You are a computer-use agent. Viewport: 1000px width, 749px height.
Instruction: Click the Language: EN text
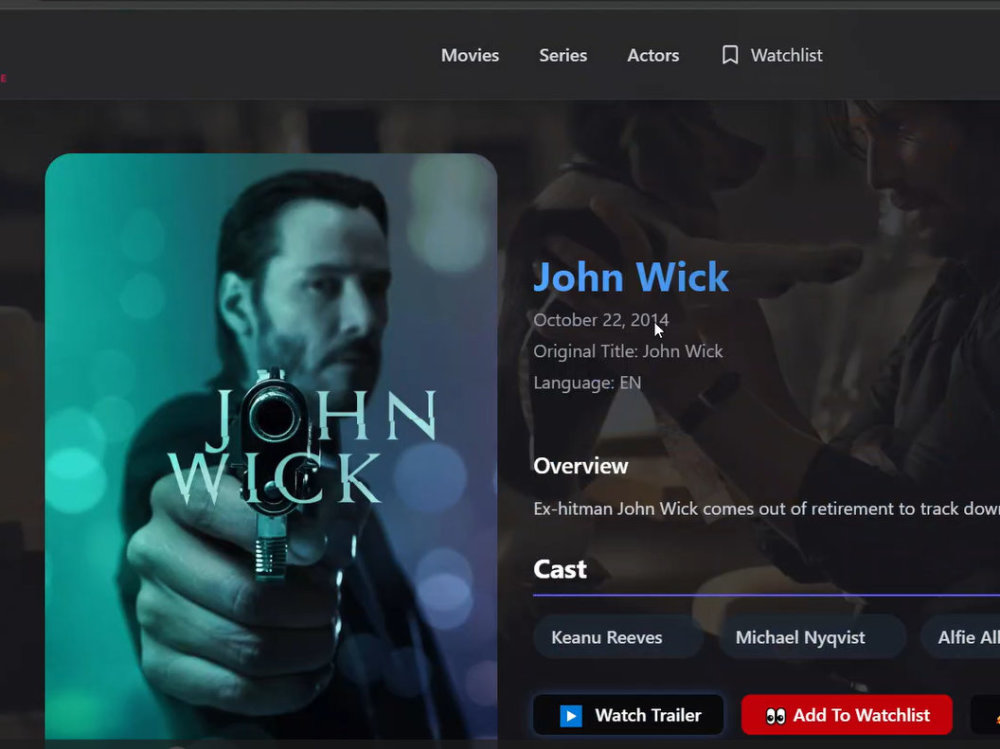pyautogui.click(x=587, y=383)
